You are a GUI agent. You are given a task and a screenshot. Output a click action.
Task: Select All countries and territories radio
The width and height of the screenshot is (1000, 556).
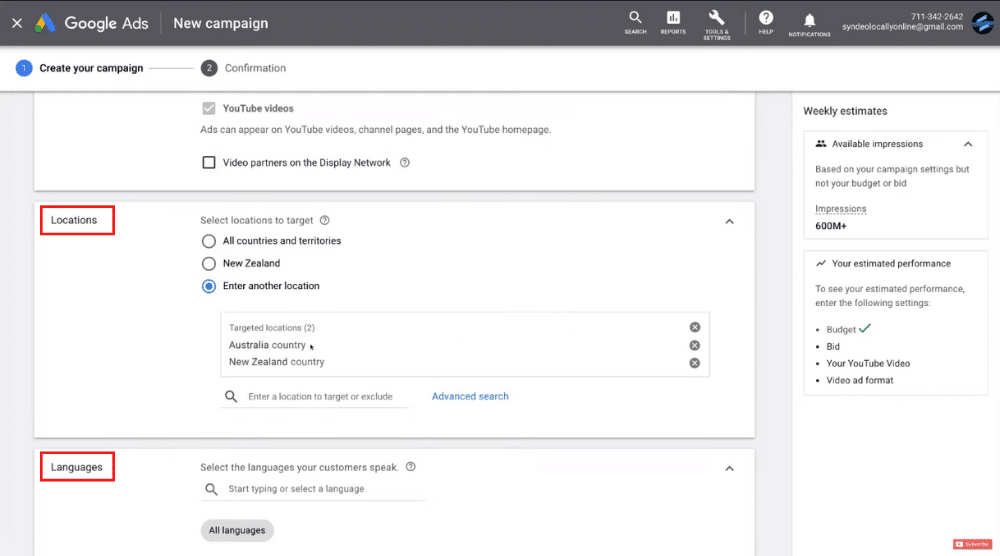pyautogui.click(x=209, y=241)
